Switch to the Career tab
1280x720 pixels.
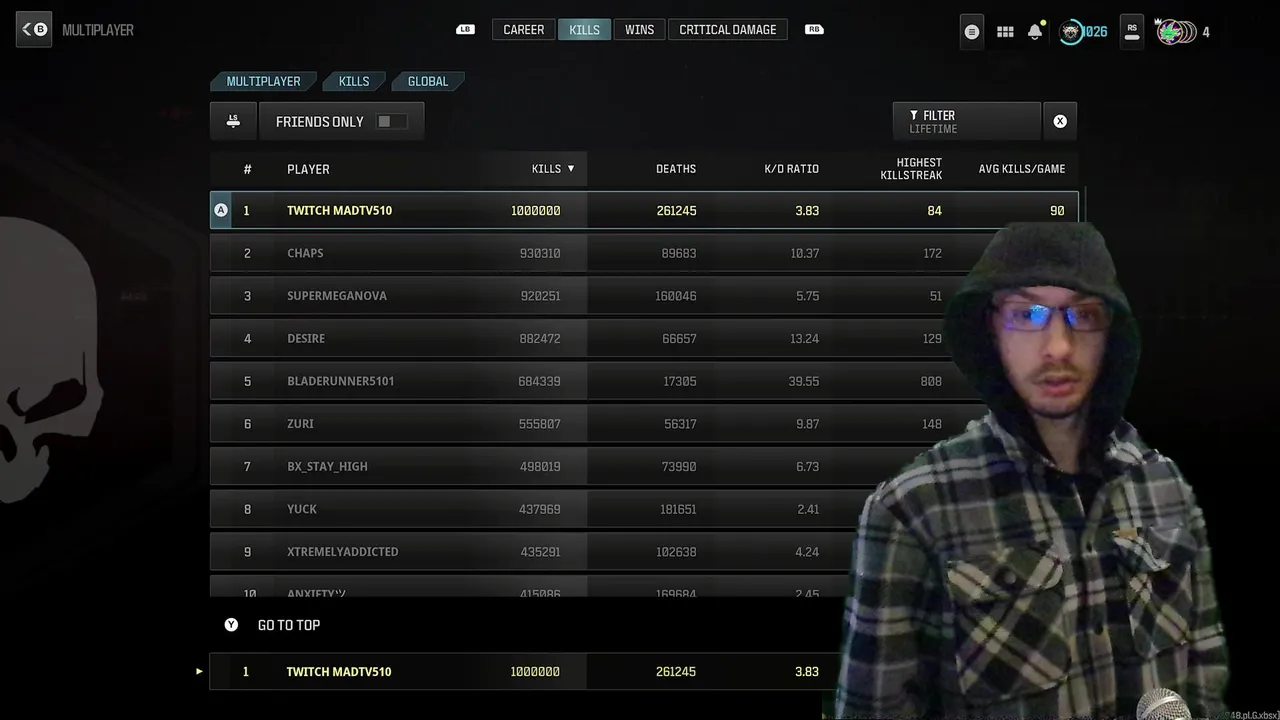coord(523,30)
